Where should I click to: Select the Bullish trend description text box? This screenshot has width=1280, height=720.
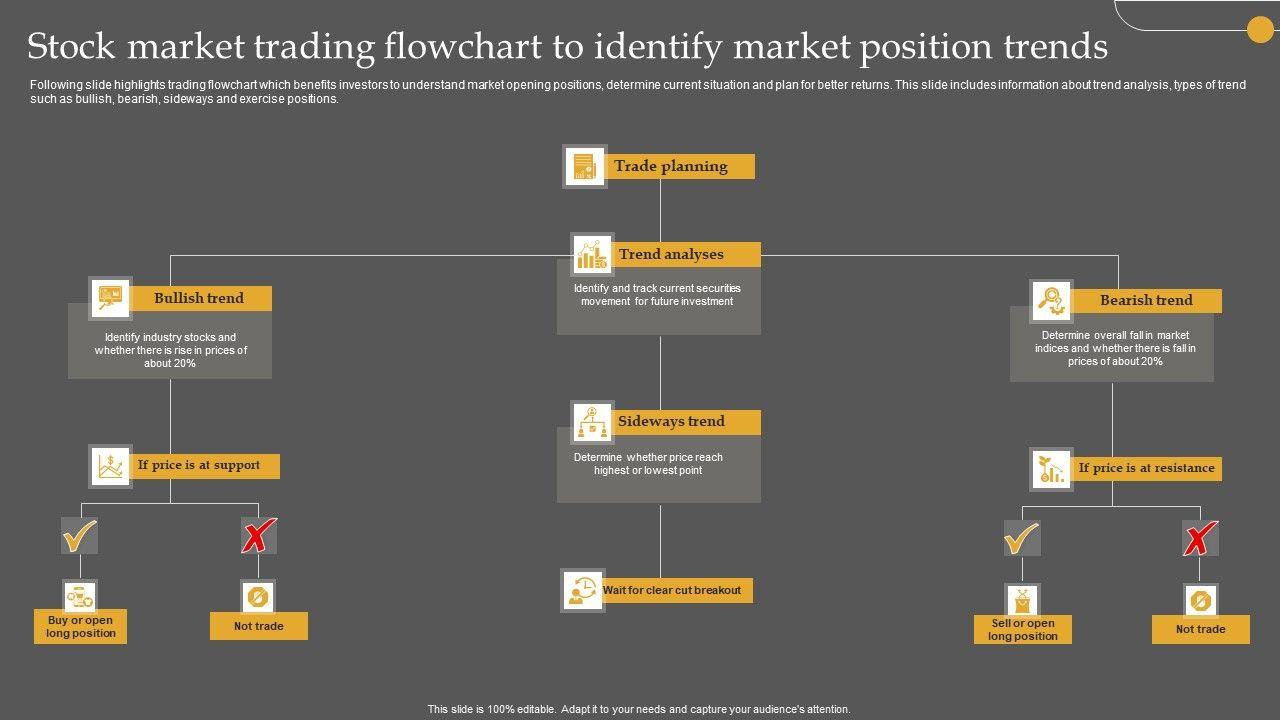click(170, 351)
